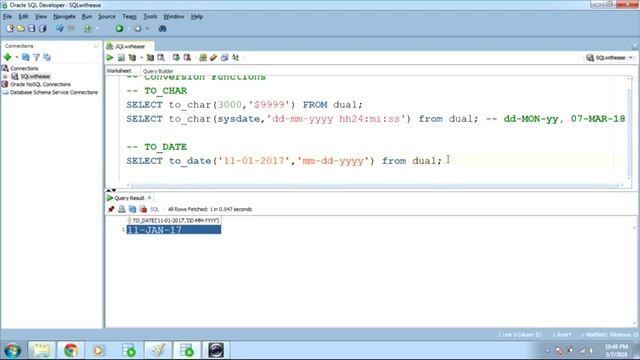Click the Save All icon in main toolbar
Viewport: 640px width, 360px height.
coord(42,29)
